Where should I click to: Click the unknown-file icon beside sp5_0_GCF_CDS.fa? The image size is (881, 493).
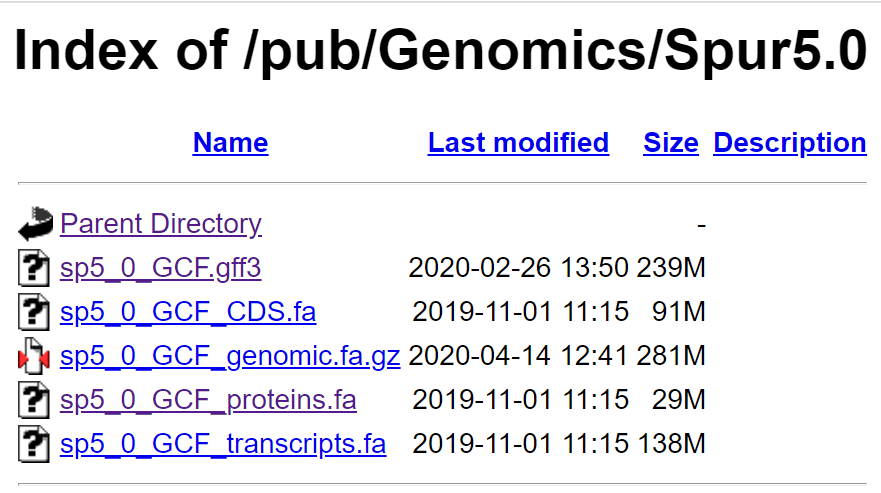pos(34,311)
